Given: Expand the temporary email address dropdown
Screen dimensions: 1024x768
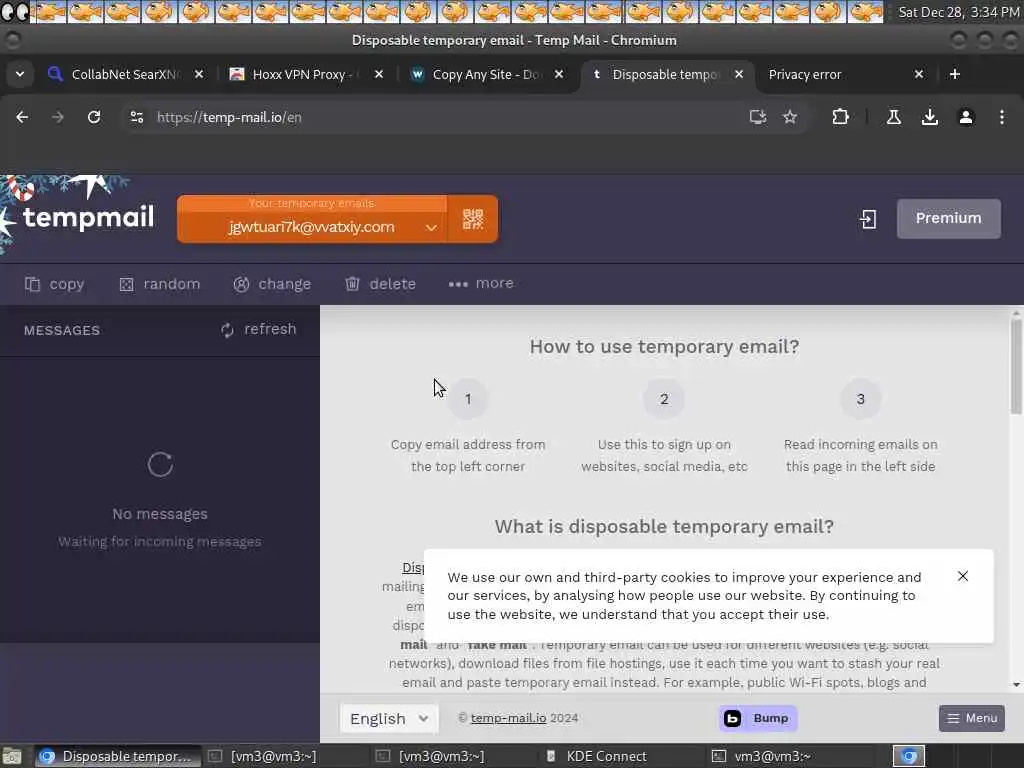Looking at the screenshot, I should tap(431, 227).
